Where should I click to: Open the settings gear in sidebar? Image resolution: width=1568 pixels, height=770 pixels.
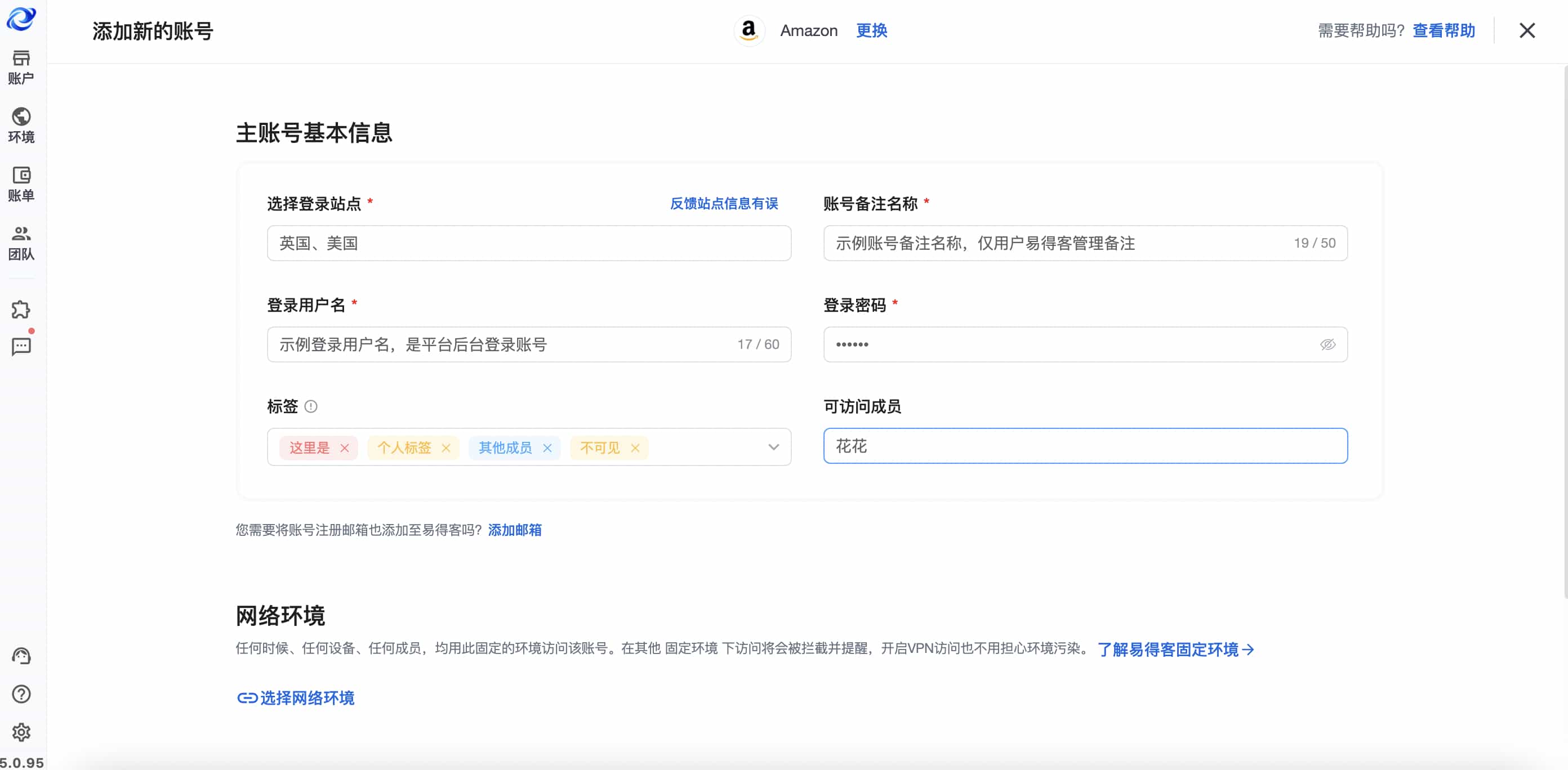click(x=21, y=732)
